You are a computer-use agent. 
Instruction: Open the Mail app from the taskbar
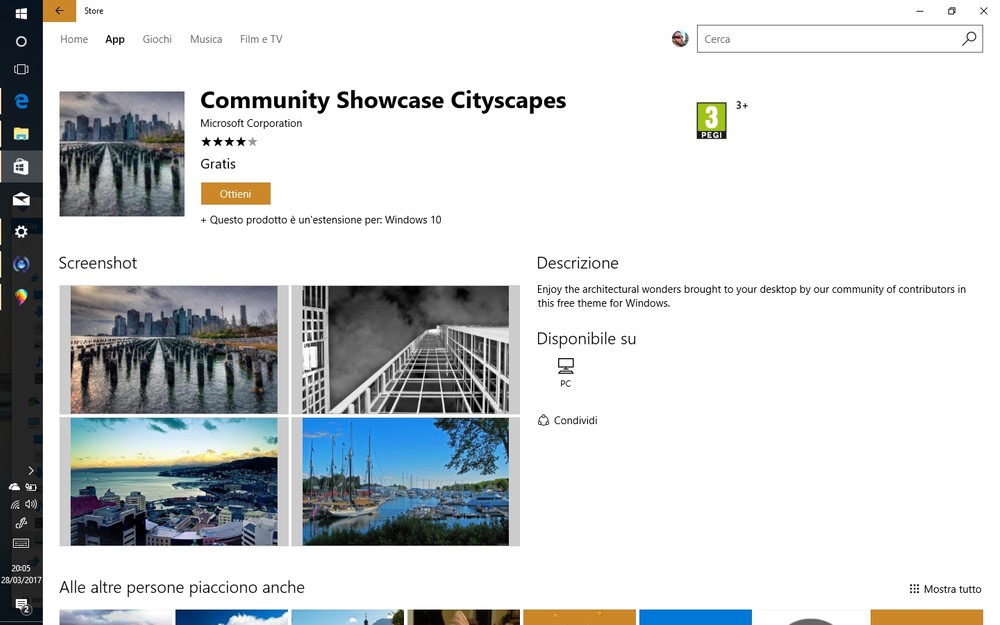(21, 199)
